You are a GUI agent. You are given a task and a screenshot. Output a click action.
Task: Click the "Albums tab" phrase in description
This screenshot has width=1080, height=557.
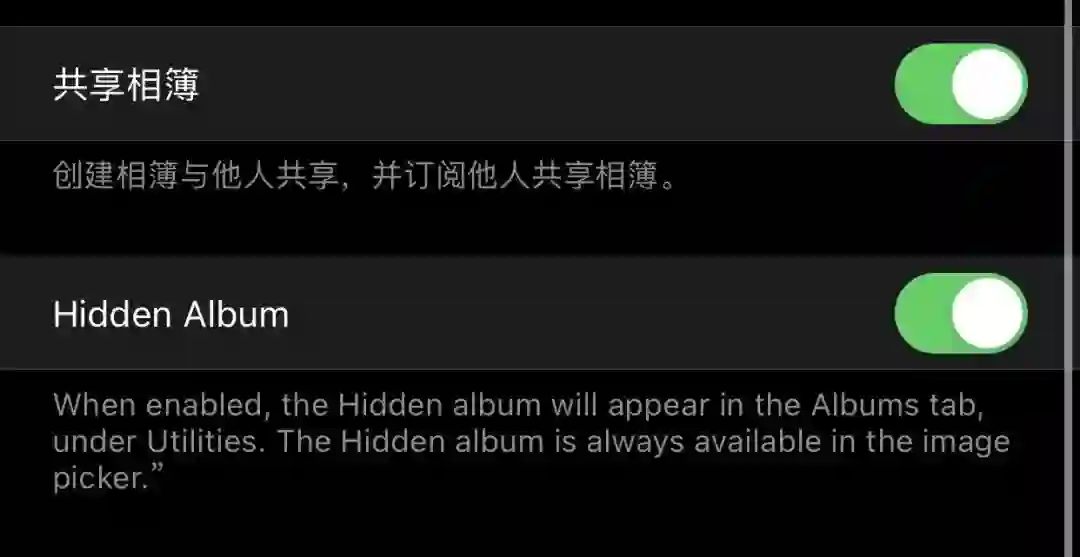pos(896,405)
